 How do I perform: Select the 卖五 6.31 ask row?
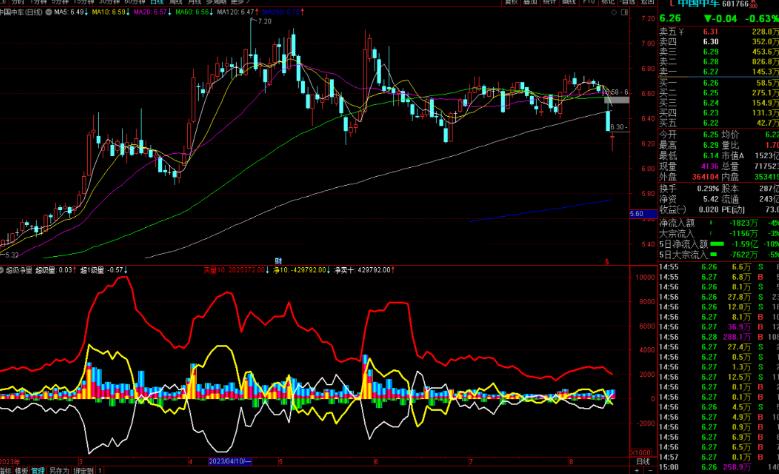pyautogui.click(x=719, y=32)
